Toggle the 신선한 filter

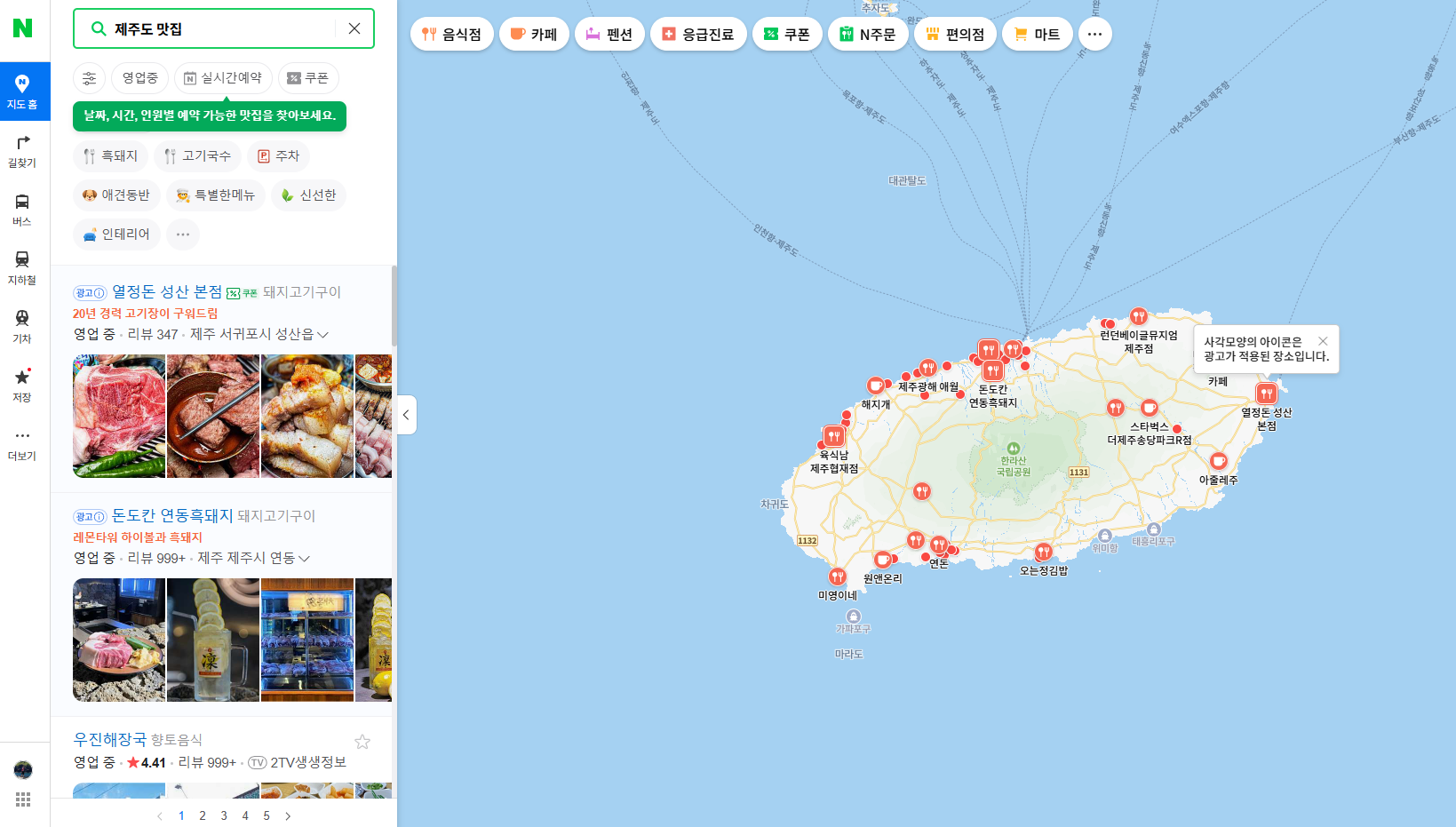(x=308, y=195)
